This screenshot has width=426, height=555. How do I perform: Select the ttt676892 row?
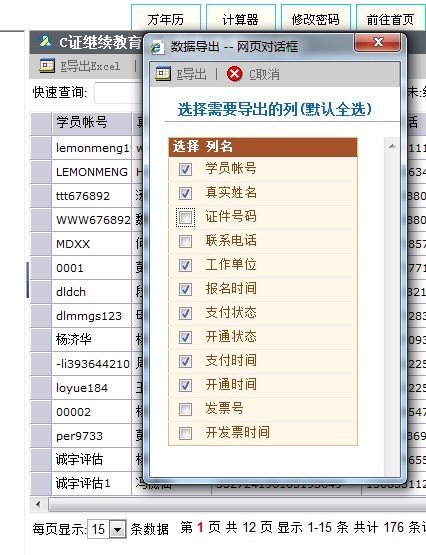91,196
